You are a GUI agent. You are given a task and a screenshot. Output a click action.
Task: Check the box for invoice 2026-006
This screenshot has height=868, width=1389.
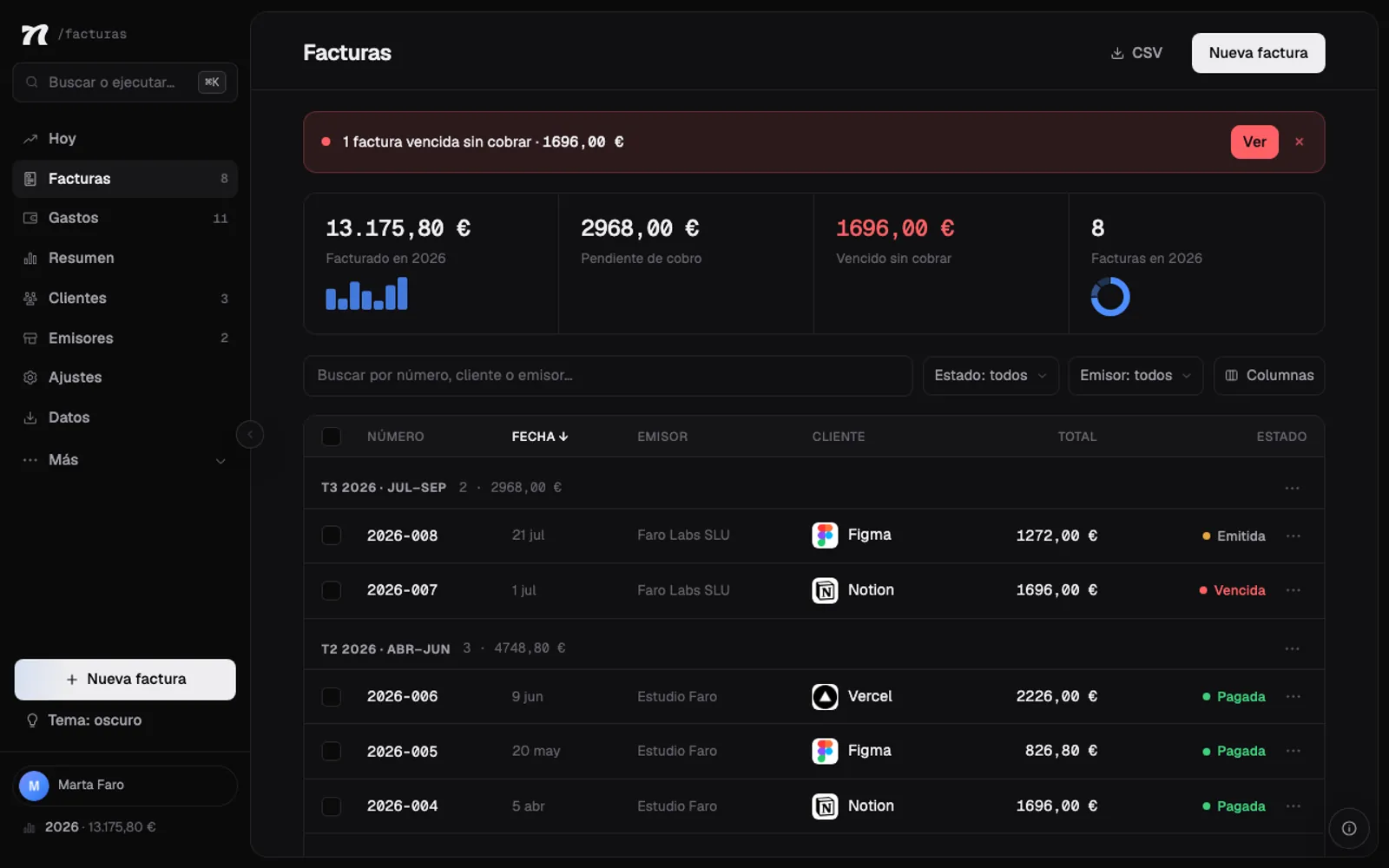click(x=332, y=696)
